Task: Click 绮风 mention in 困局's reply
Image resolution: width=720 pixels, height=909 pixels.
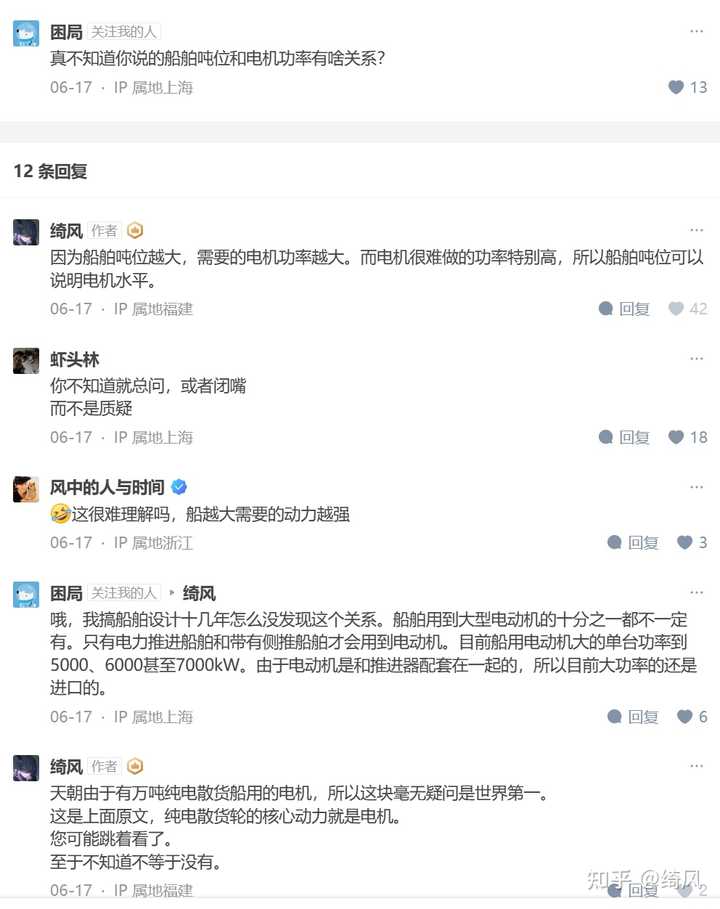Action: tap(199, 593)
